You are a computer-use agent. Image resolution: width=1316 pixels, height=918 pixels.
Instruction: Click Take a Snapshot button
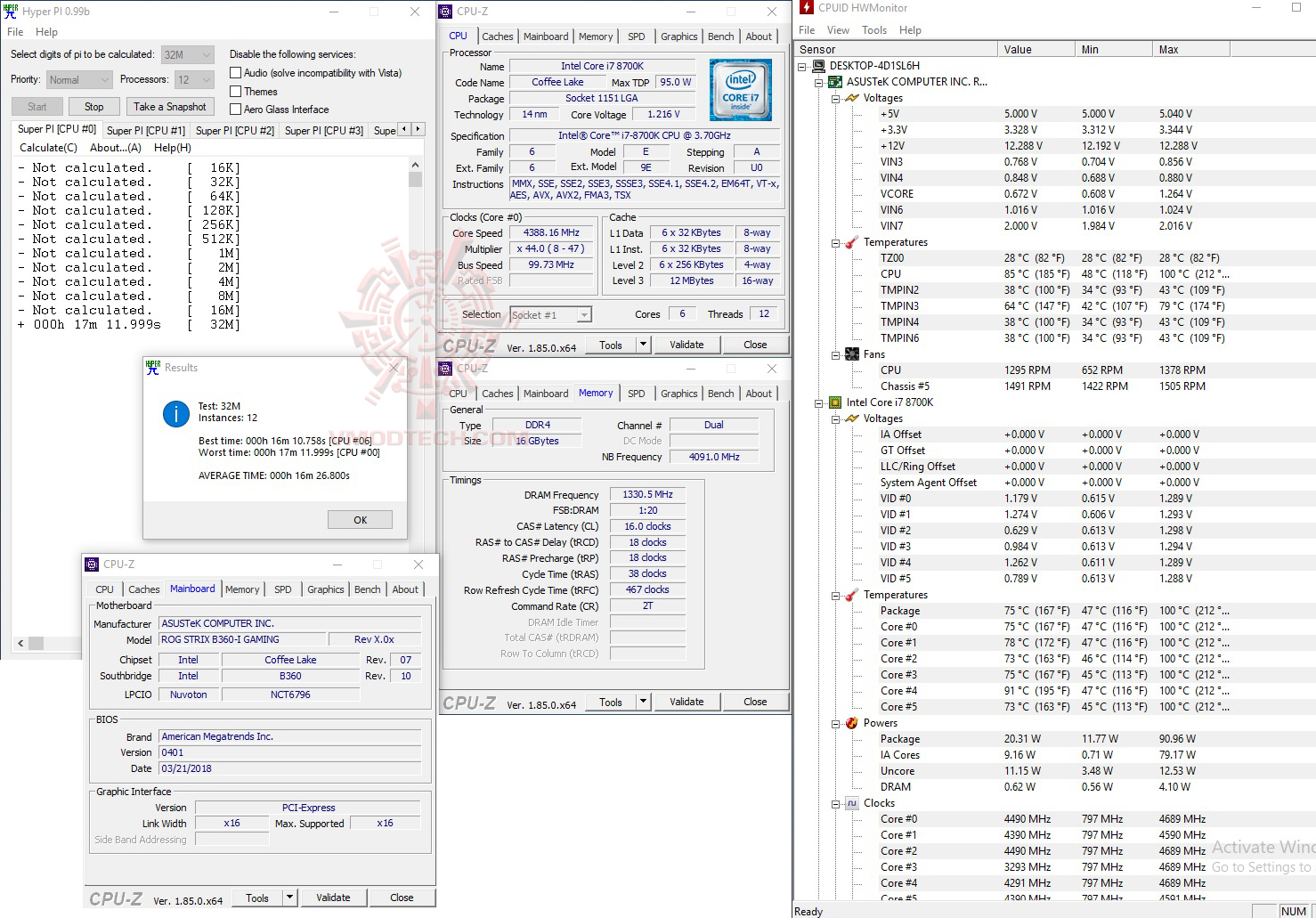[x=169, y=107]
